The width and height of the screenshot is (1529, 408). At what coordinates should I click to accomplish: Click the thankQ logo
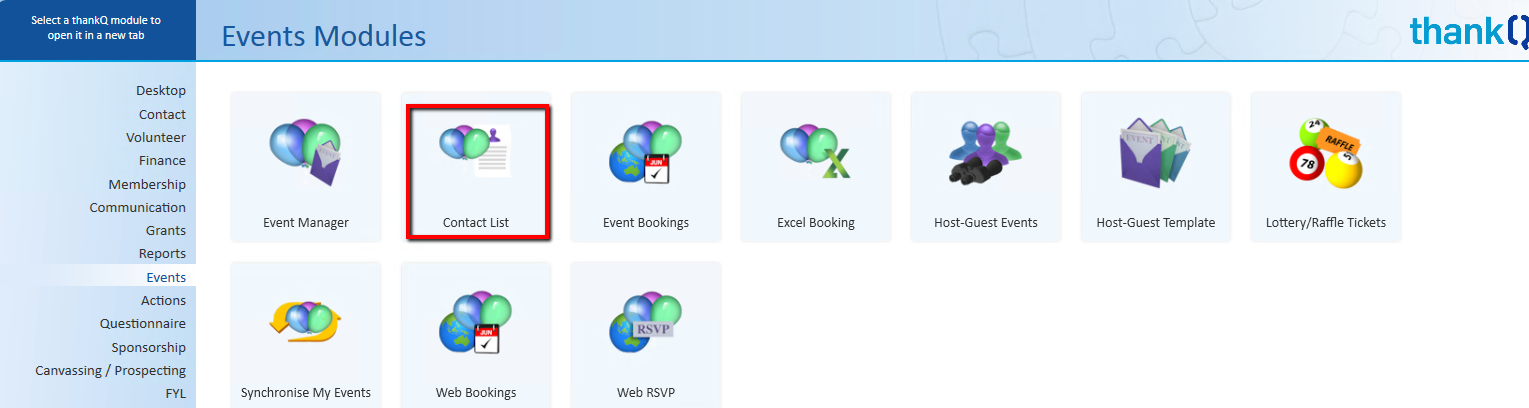click(1468, 32)
